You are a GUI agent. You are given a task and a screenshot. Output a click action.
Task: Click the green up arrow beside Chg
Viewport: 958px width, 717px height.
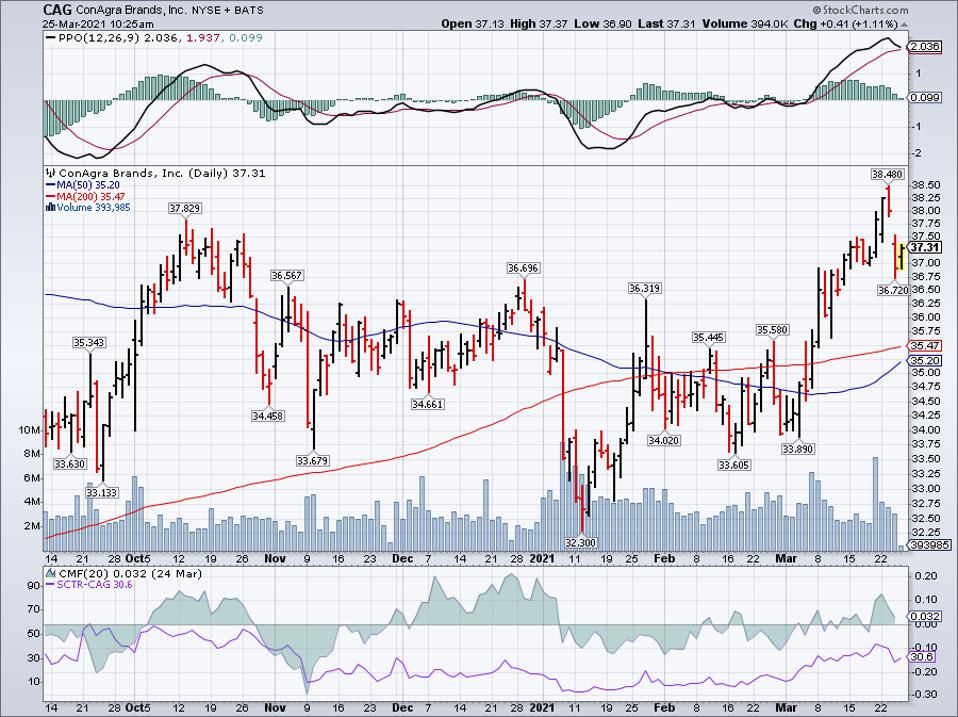coord(902,24)
